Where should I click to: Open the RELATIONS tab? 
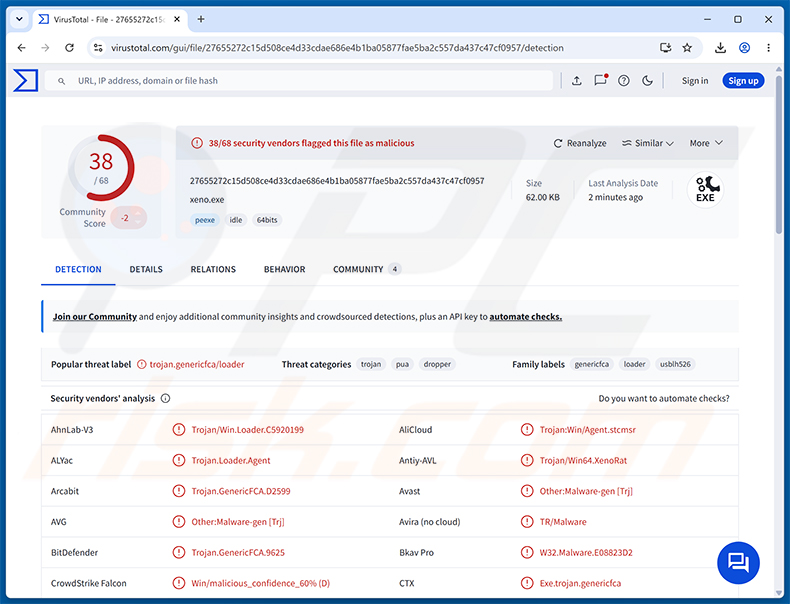point(213,270)
